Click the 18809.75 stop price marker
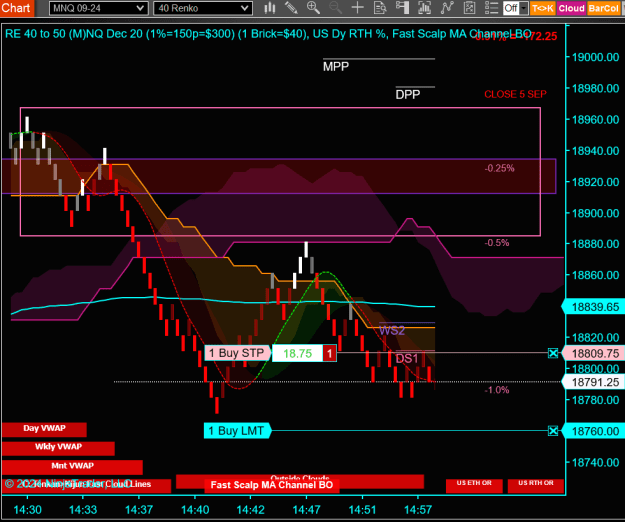 click(x=594, y=353)
